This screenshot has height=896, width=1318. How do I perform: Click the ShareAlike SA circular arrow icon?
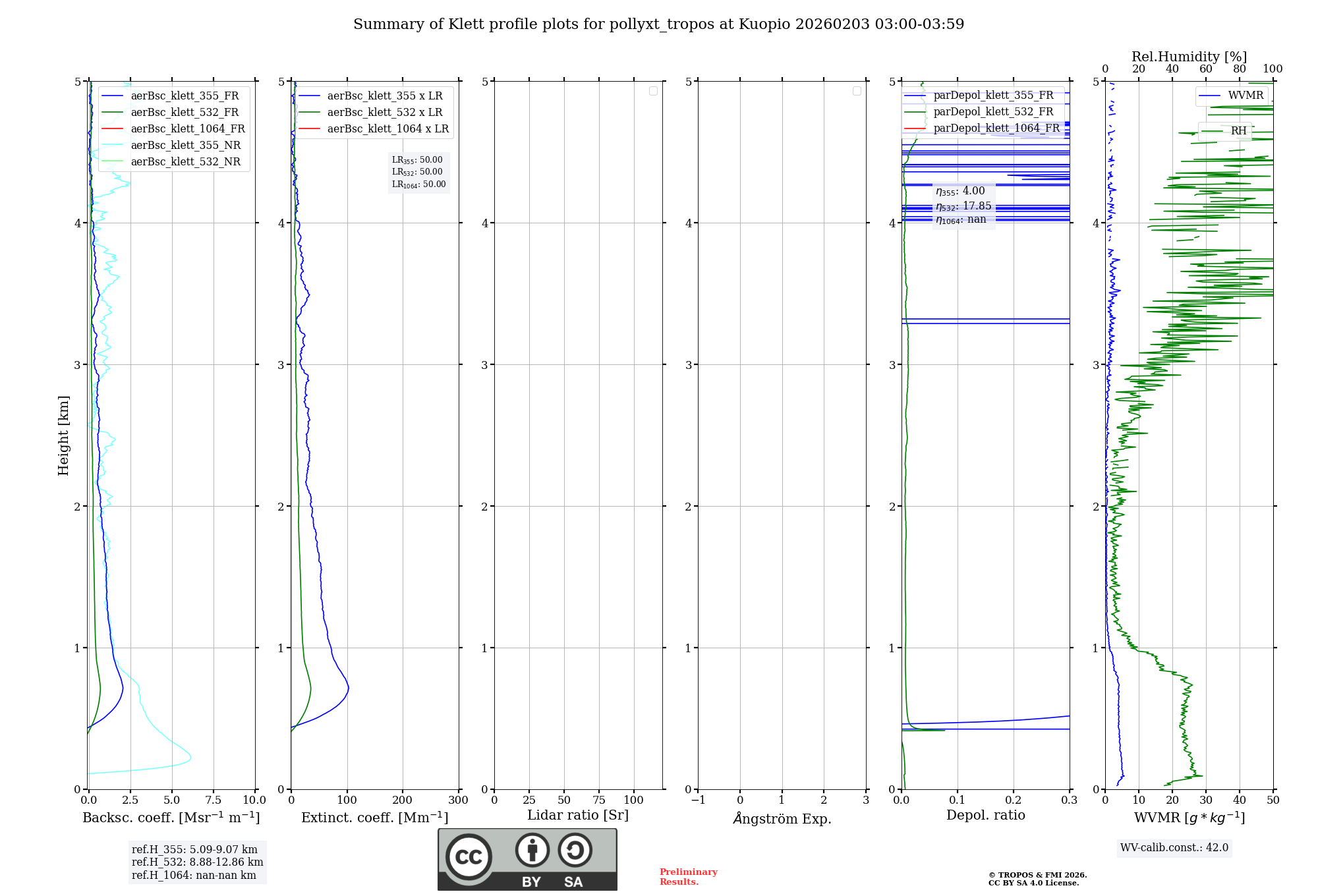(x=575, y=850)
